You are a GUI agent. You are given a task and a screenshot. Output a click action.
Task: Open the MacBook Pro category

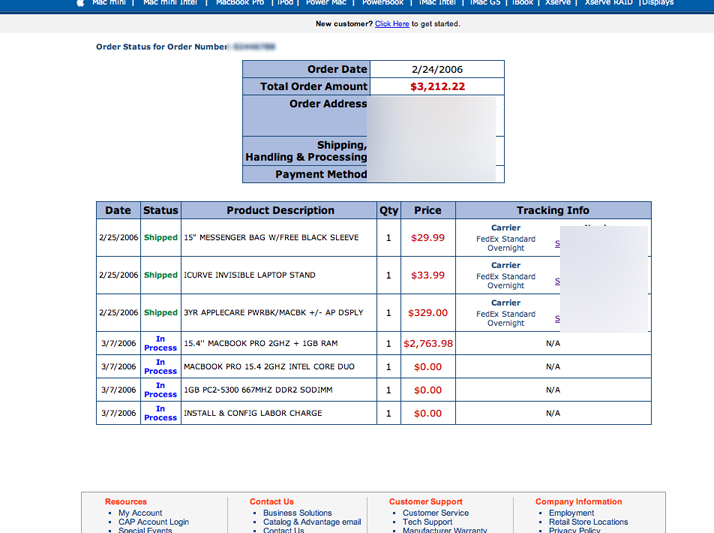coord(240,3)
